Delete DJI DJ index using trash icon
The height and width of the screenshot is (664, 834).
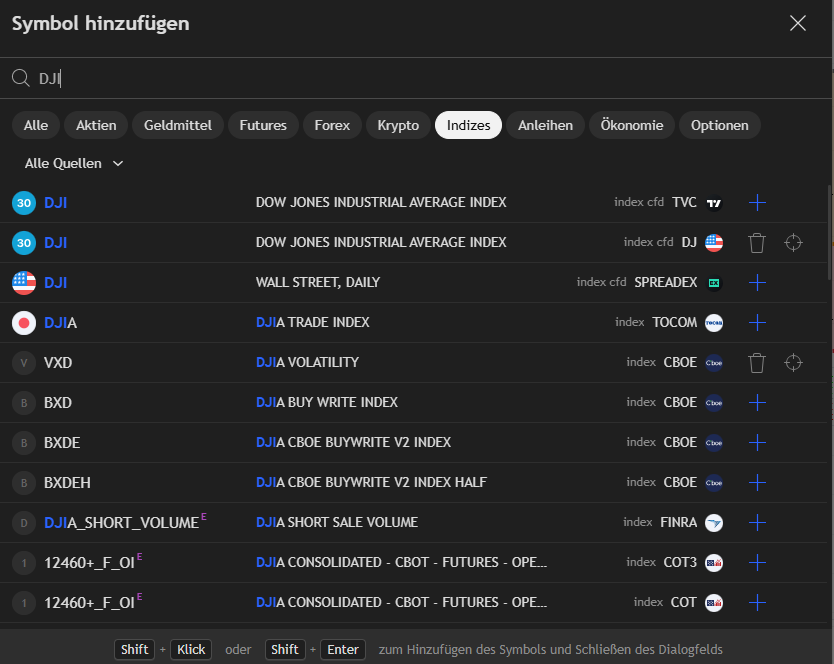[757, 243]
